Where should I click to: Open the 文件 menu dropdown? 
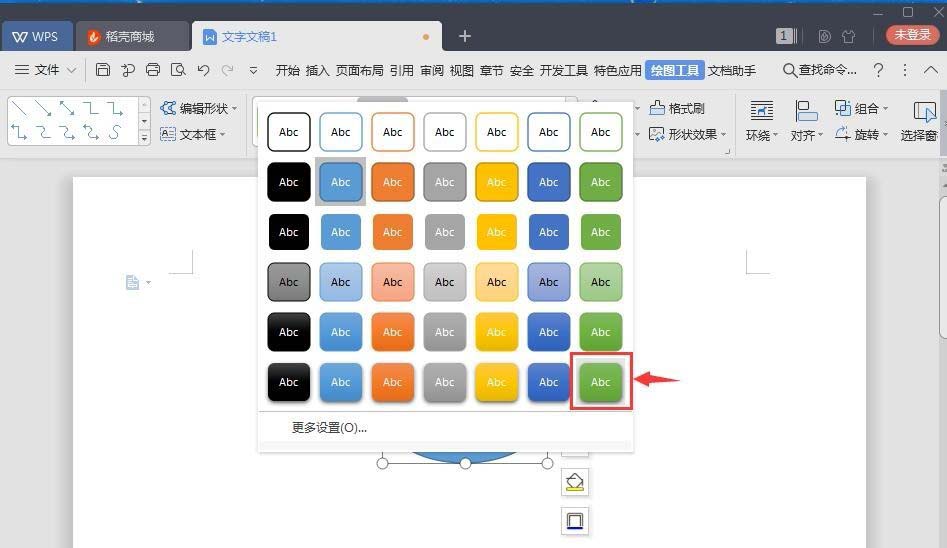[45, 70]
